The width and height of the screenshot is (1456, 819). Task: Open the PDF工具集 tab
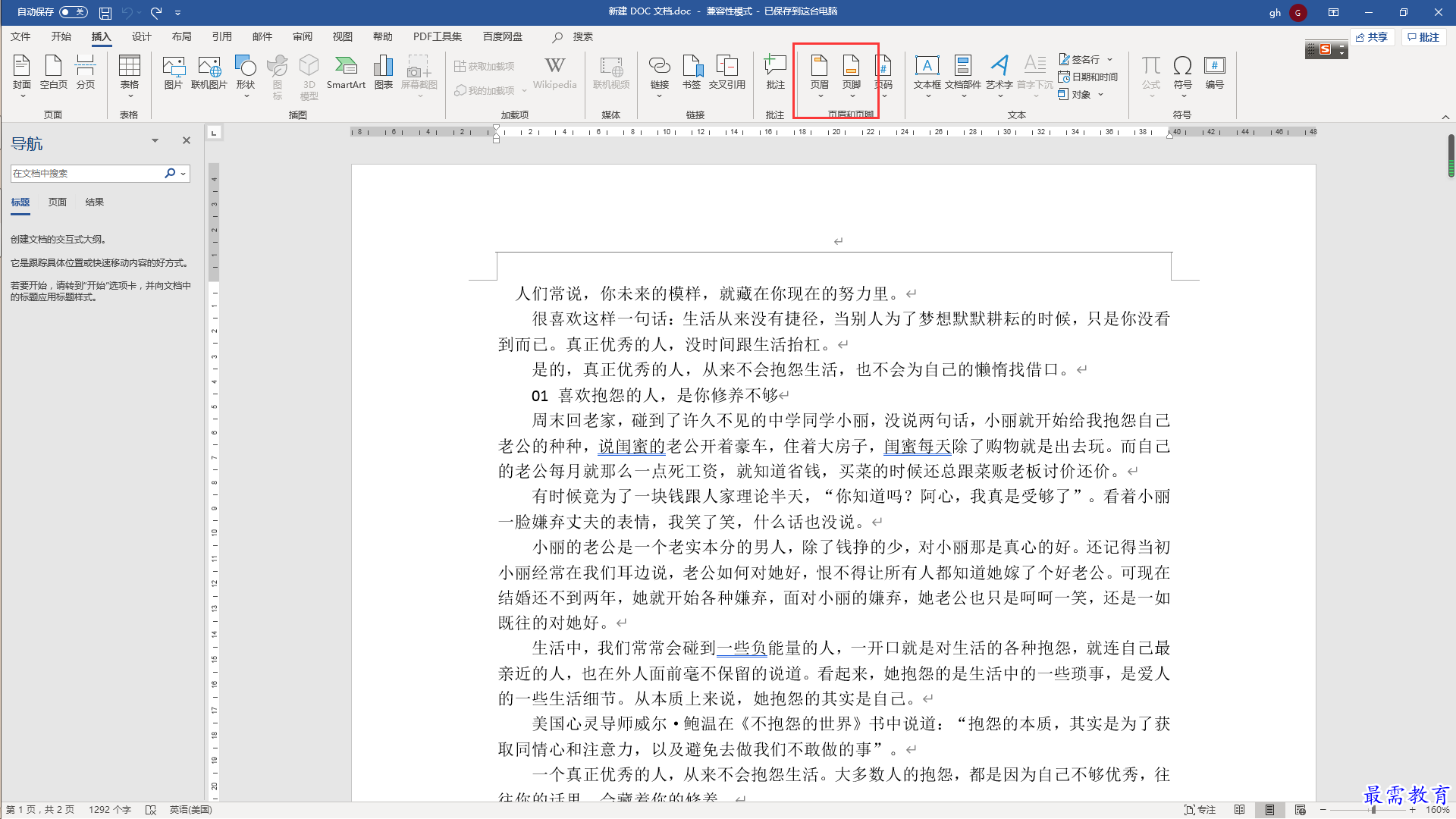point(438,36)
